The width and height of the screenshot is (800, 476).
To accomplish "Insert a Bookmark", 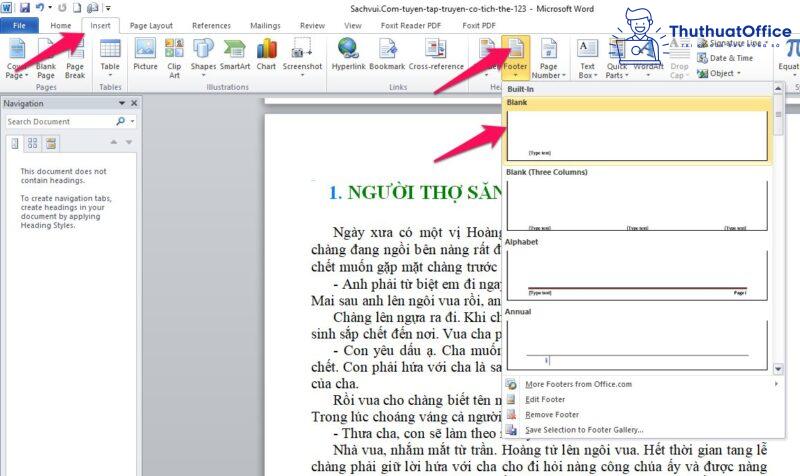I will (387, 54).
